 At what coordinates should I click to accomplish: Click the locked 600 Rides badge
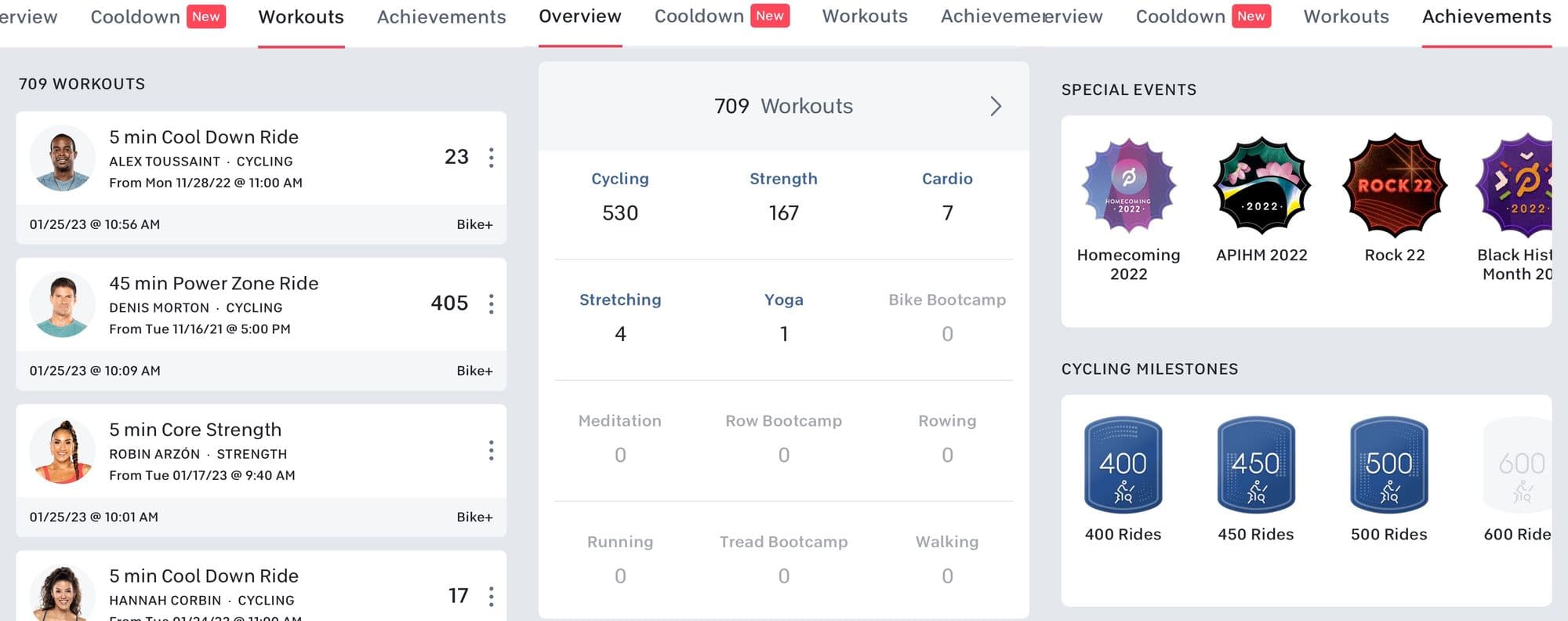(1519, 465)
